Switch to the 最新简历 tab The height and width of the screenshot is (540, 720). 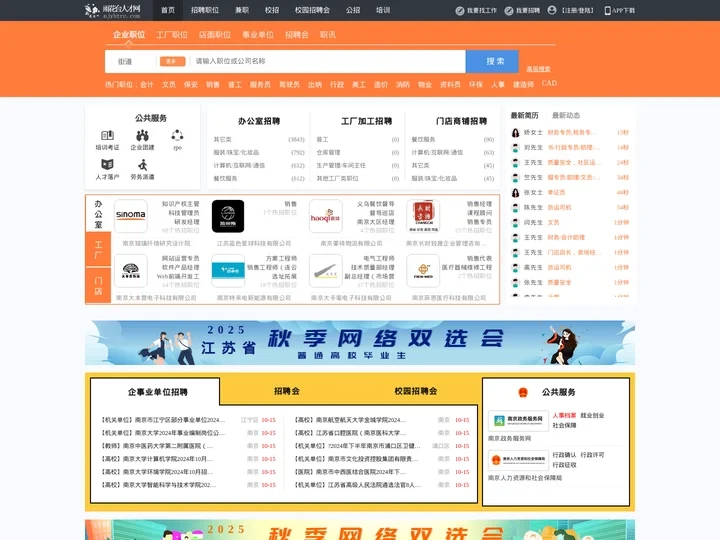[524, 115]
